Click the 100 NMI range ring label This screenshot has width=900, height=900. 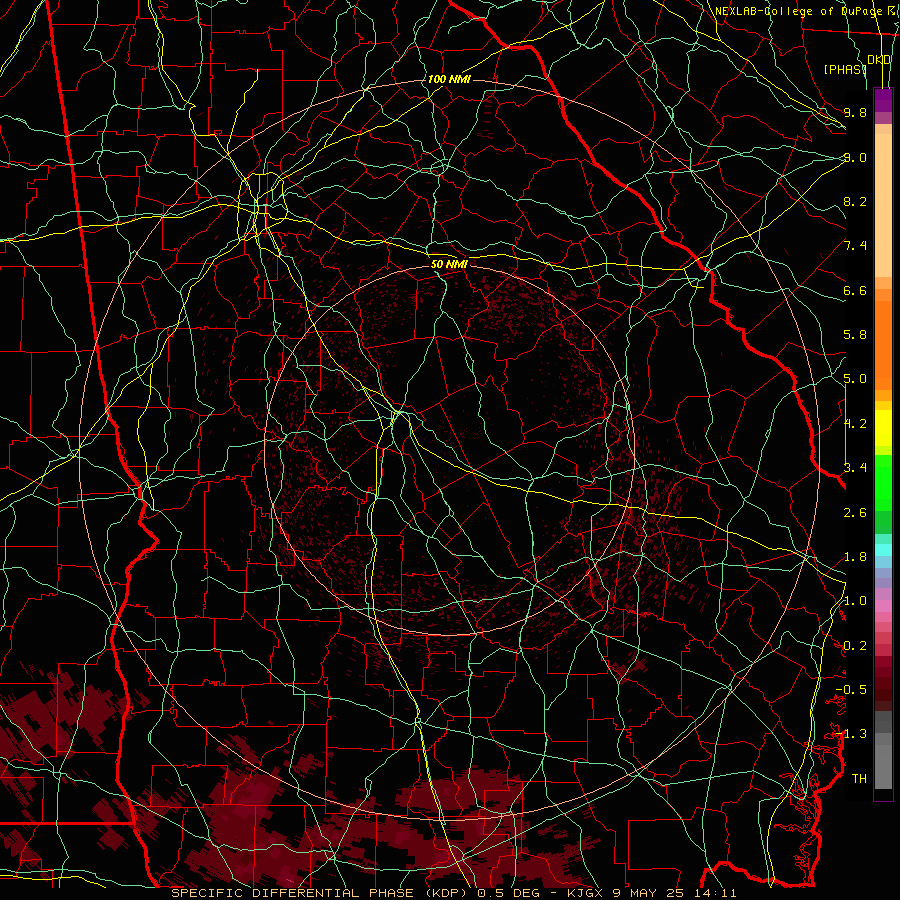click(449, 79)
